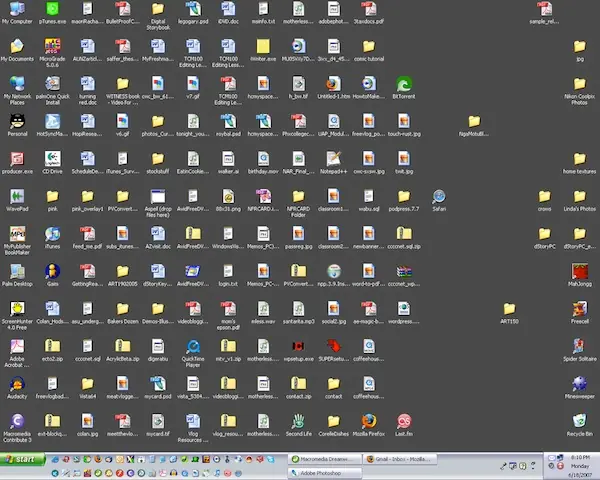Screen dimensions: 600x480
Task: Launch the QuickTime Player shortcut
Action: pyautogui.click(x=193, y=346)
